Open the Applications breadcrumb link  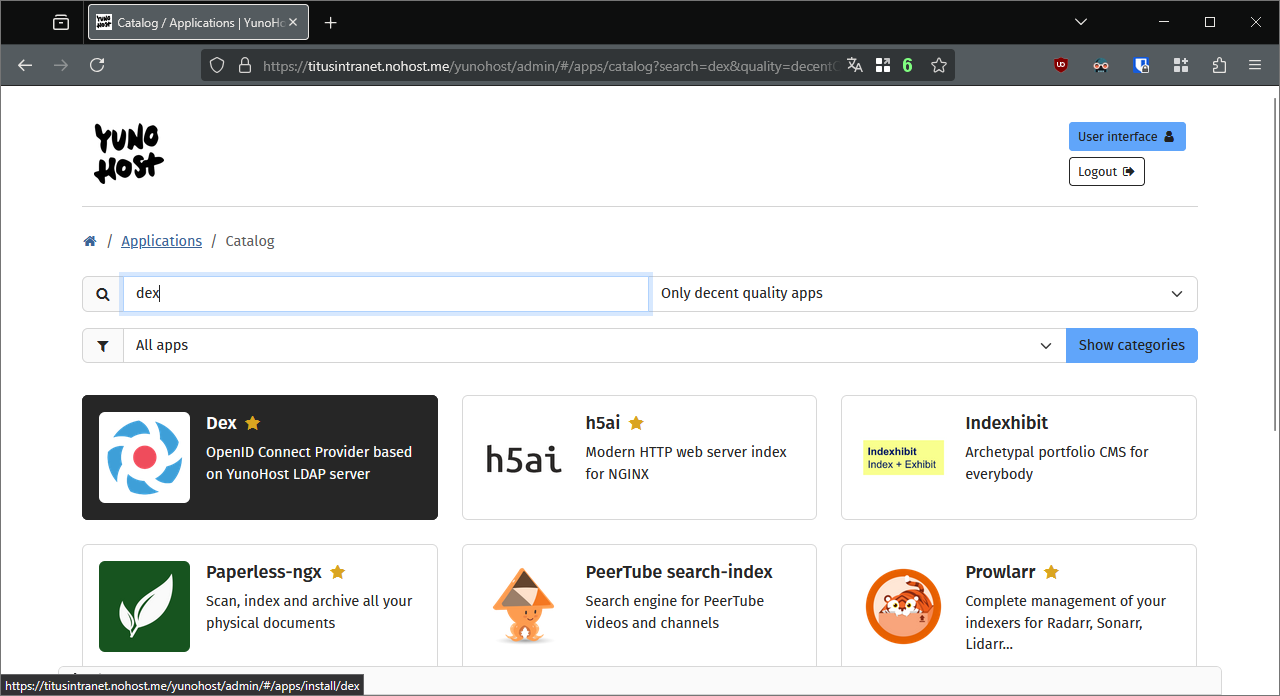161,241
